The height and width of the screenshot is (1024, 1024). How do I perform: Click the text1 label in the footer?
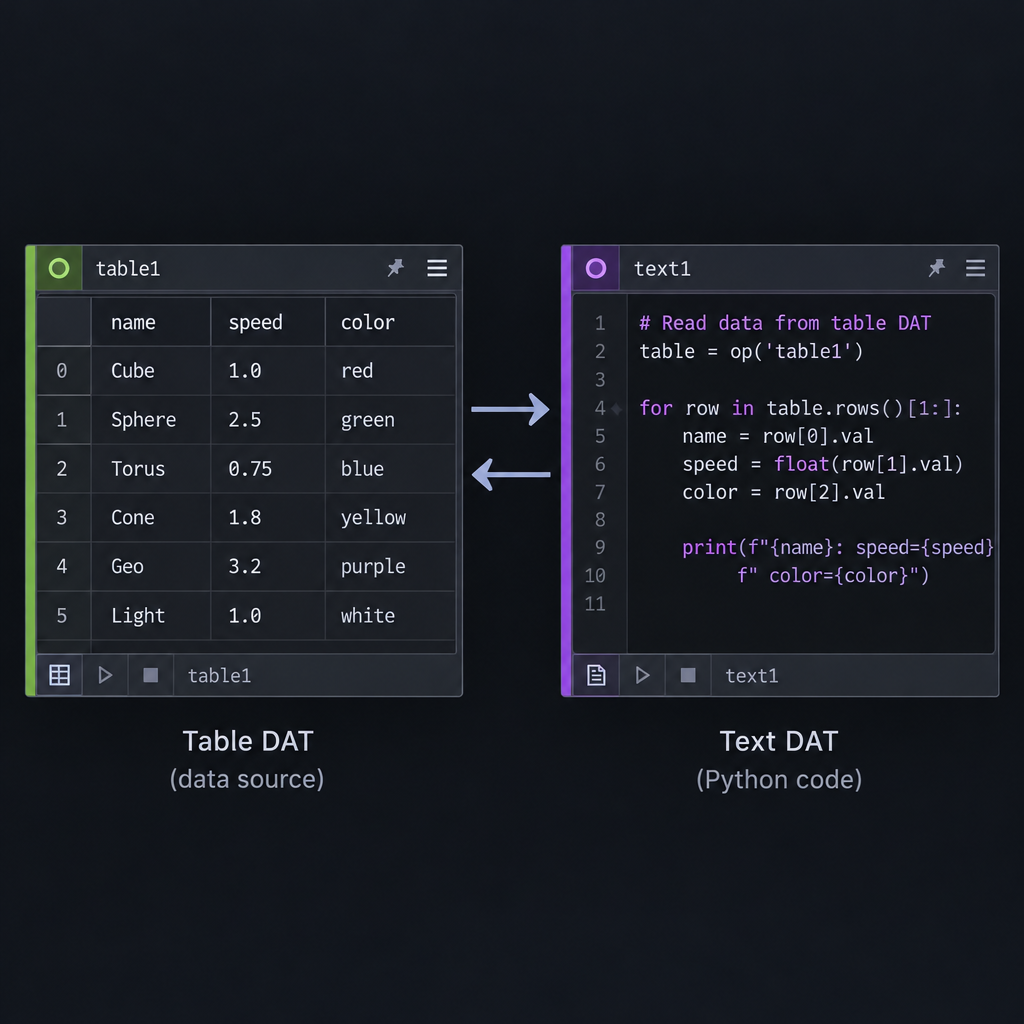[752, 675]
